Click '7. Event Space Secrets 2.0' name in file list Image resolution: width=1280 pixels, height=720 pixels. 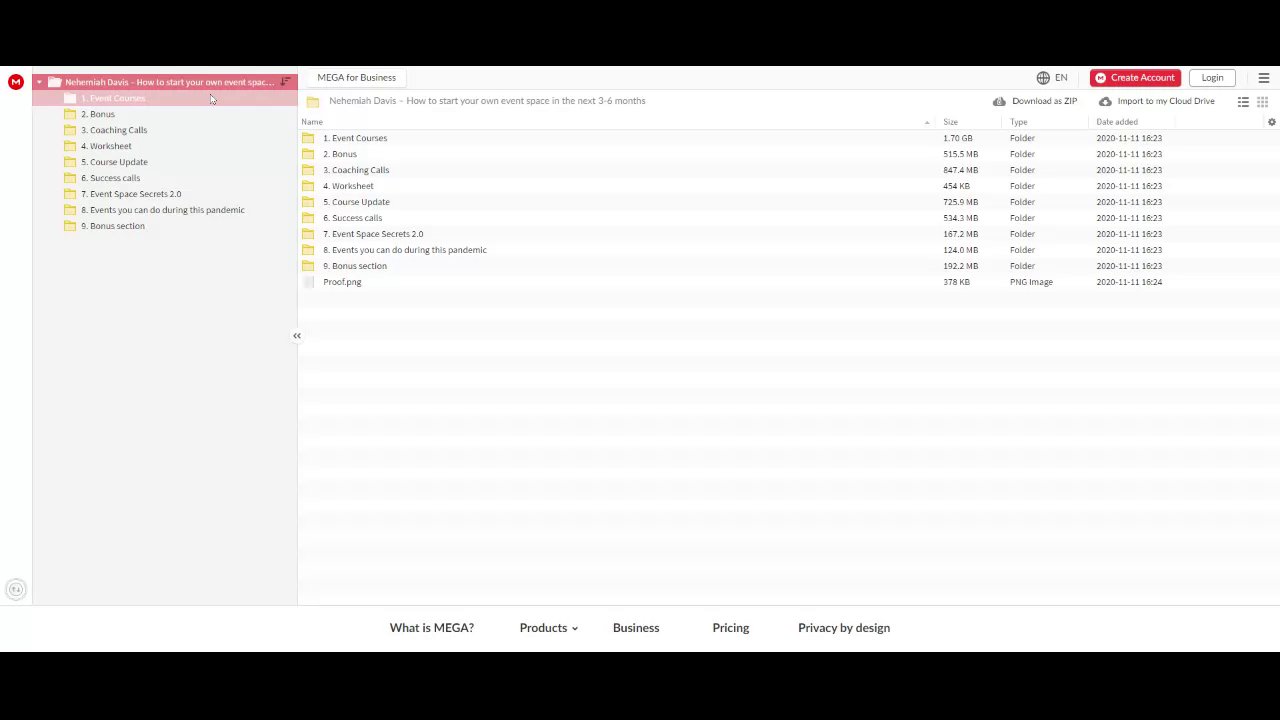pos(373,234)
